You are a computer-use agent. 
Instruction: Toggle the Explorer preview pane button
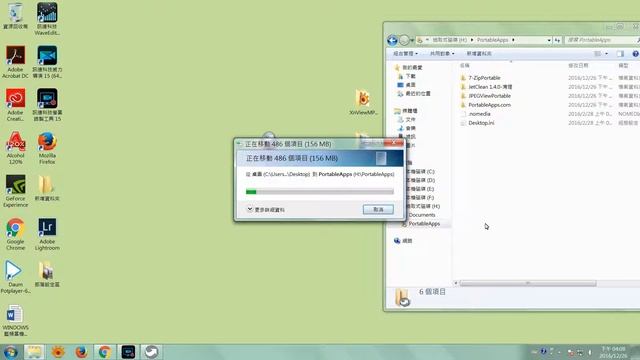620,54
